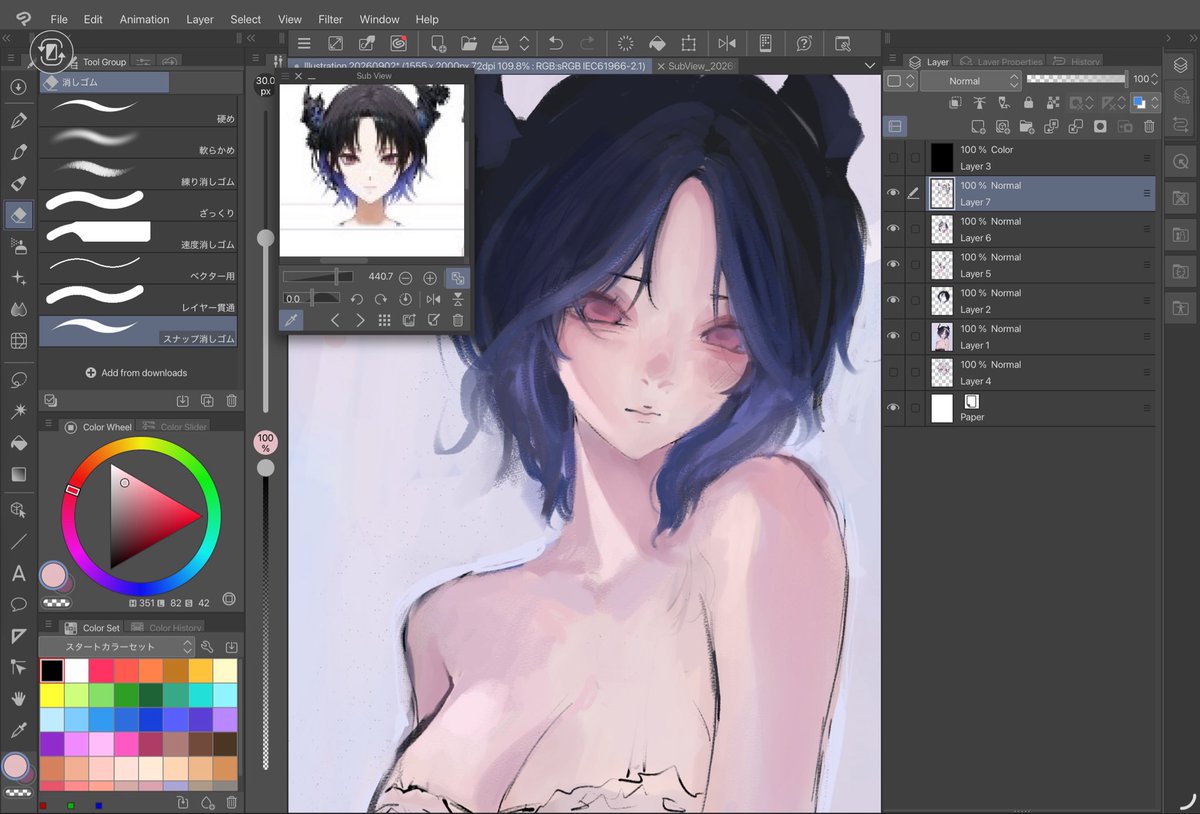Open the blending mode Normal dropdown
1200x814 pixels.
(971, 80)
